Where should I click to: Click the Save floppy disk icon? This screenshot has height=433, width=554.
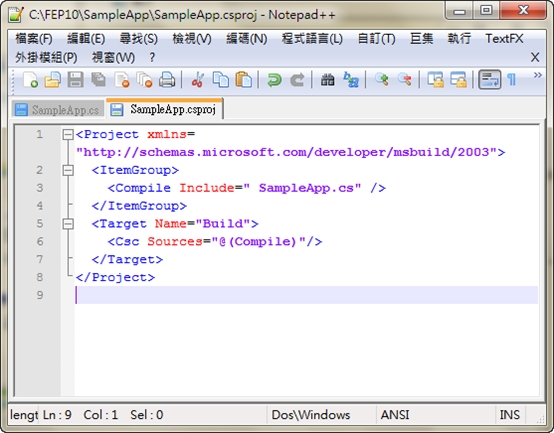click(75, 79)
